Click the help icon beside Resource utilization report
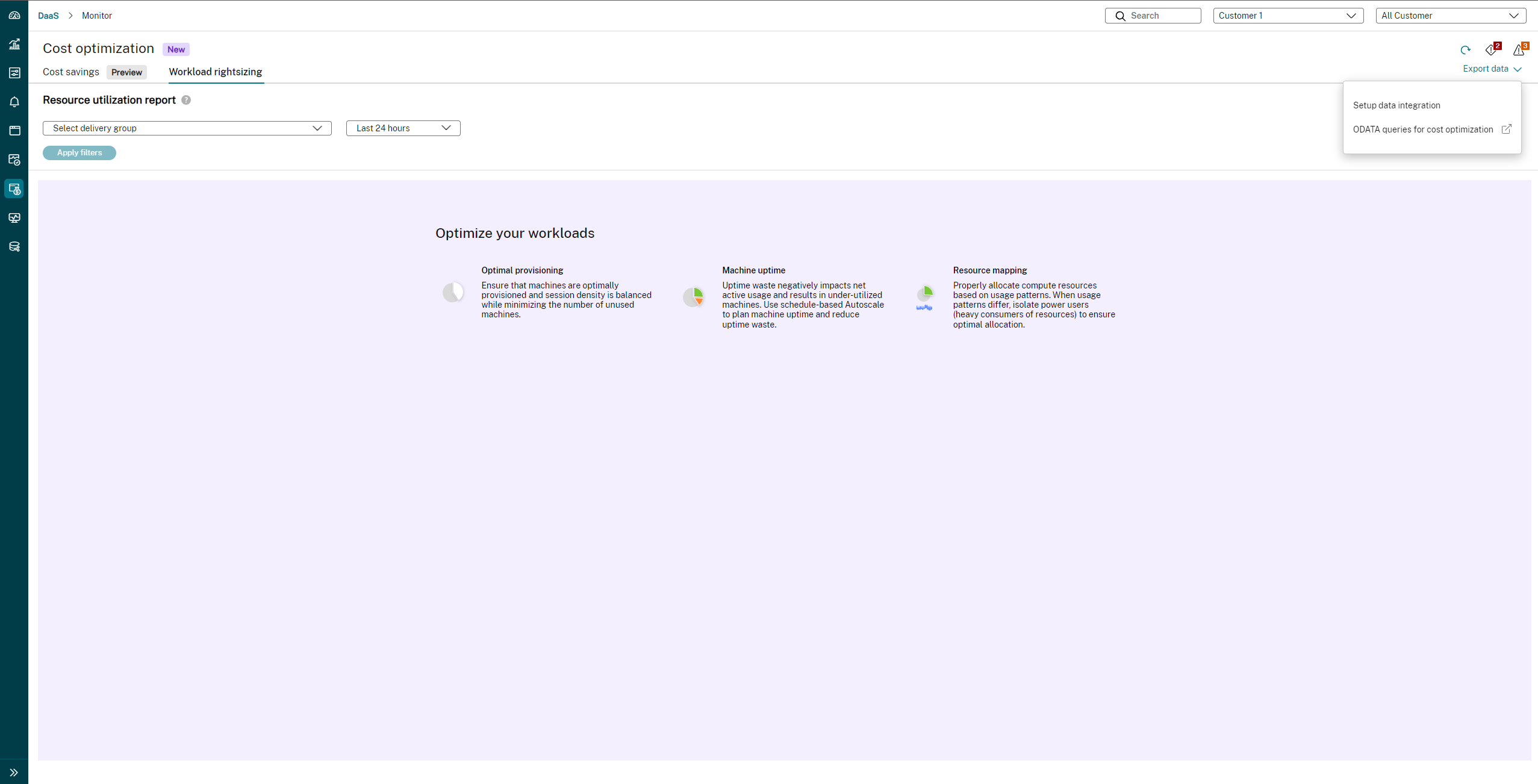 (186, 100)
